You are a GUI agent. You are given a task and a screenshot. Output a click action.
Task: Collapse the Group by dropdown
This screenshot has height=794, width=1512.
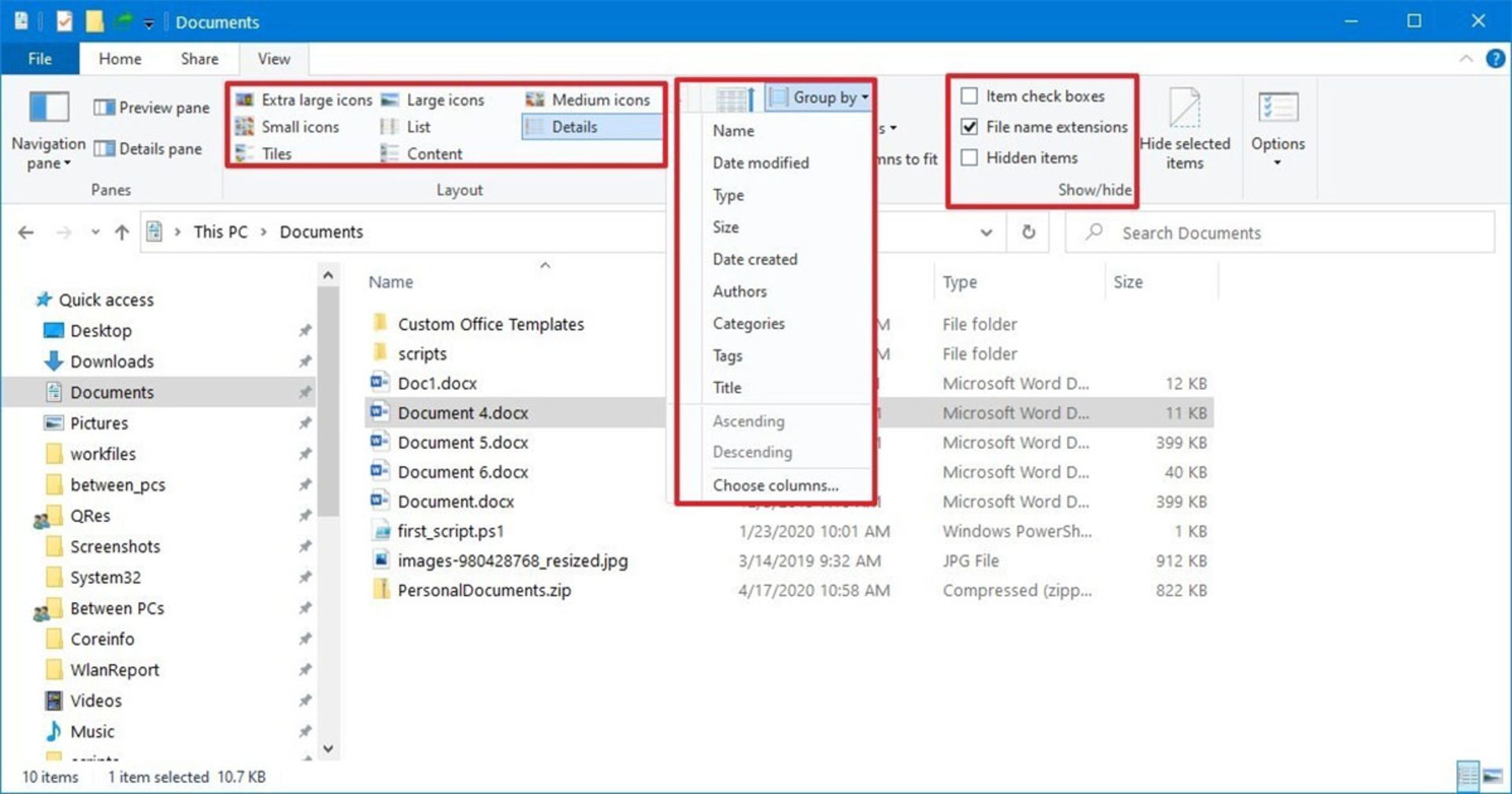(821, 98)
